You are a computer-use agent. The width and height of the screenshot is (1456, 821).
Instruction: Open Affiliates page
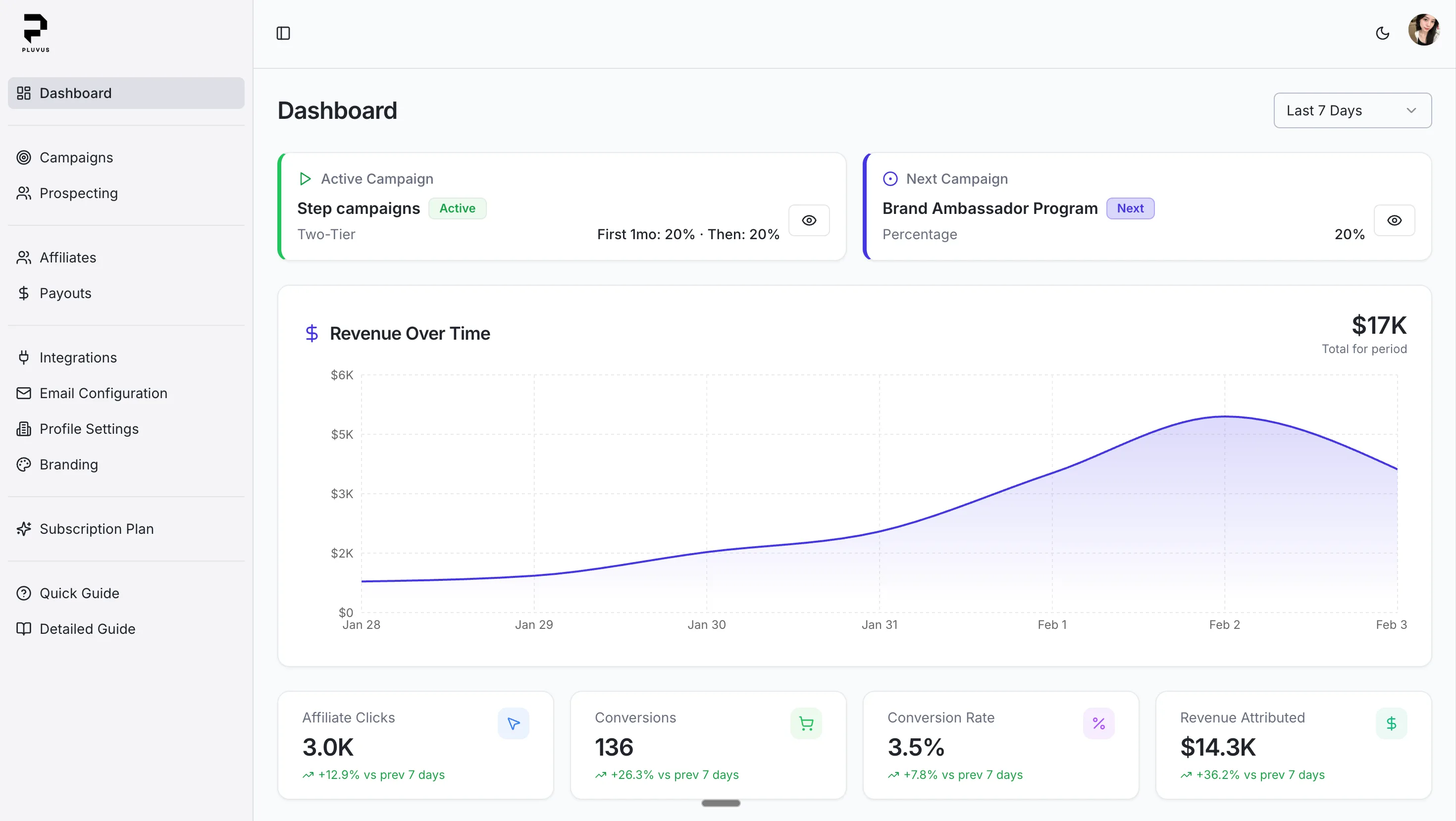coord(126,257)
